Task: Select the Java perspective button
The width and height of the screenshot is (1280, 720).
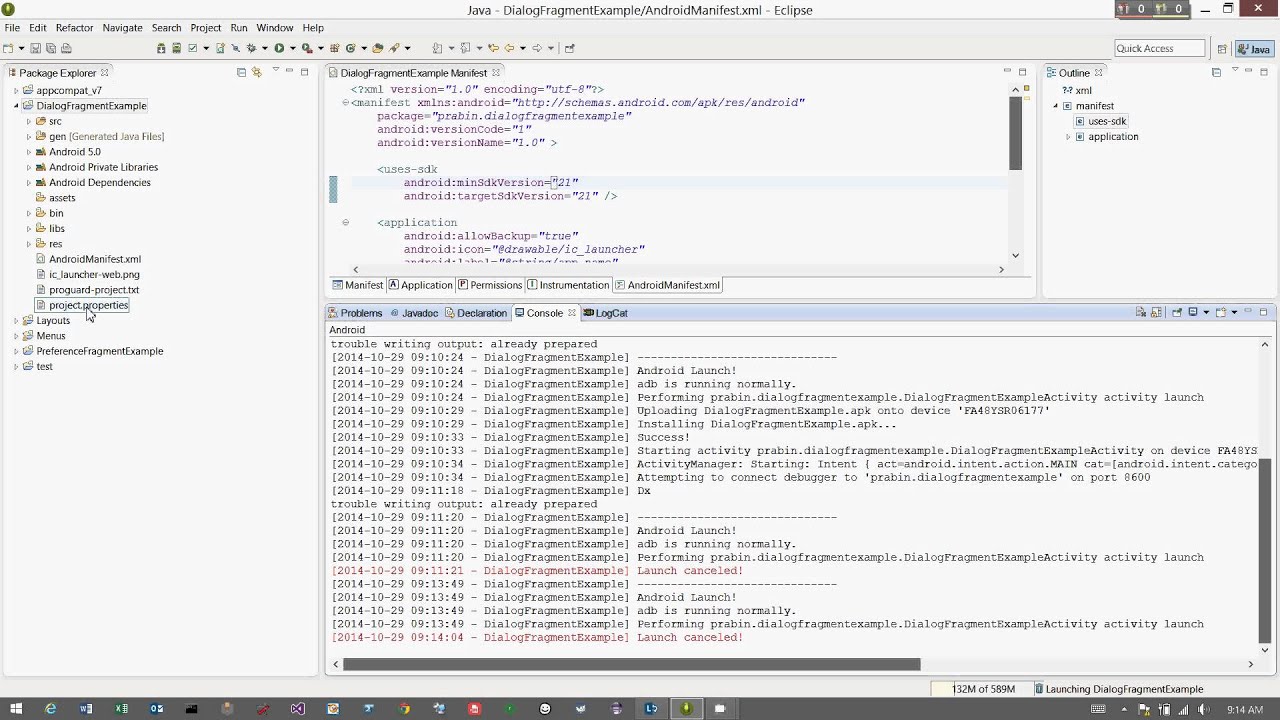Action: (x=1255, y=48)
